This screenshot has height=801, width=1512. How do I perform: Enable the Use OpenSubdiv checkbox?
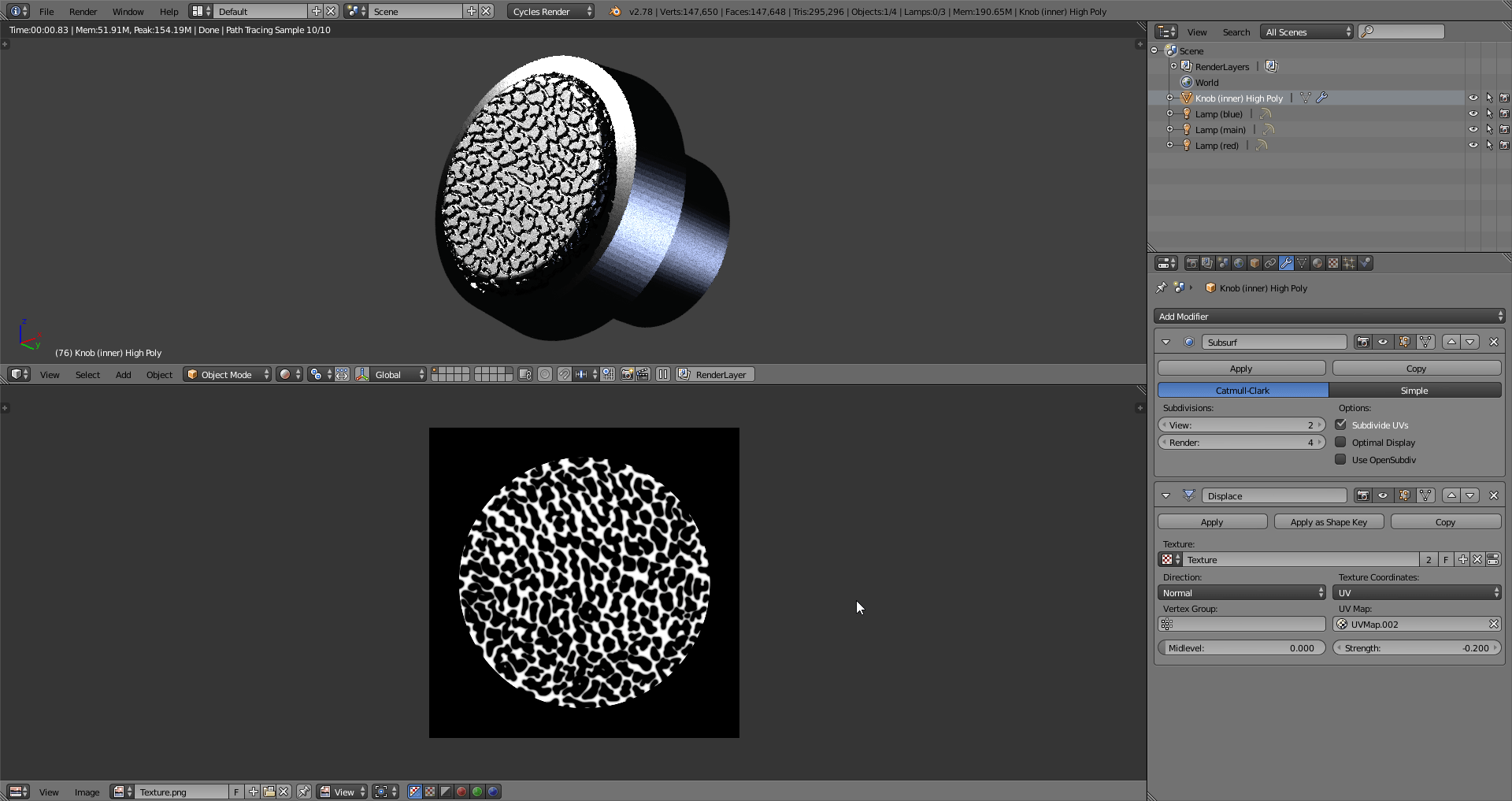[x=1340, y=460]
